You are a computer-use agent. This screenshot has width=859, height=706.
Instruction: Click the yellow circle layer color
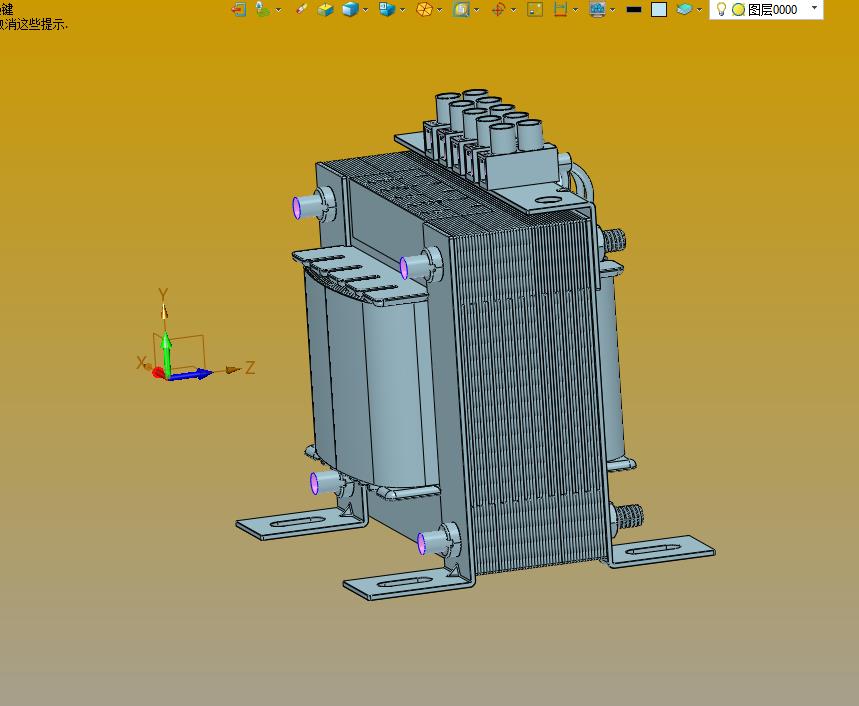tap(738, 10)
